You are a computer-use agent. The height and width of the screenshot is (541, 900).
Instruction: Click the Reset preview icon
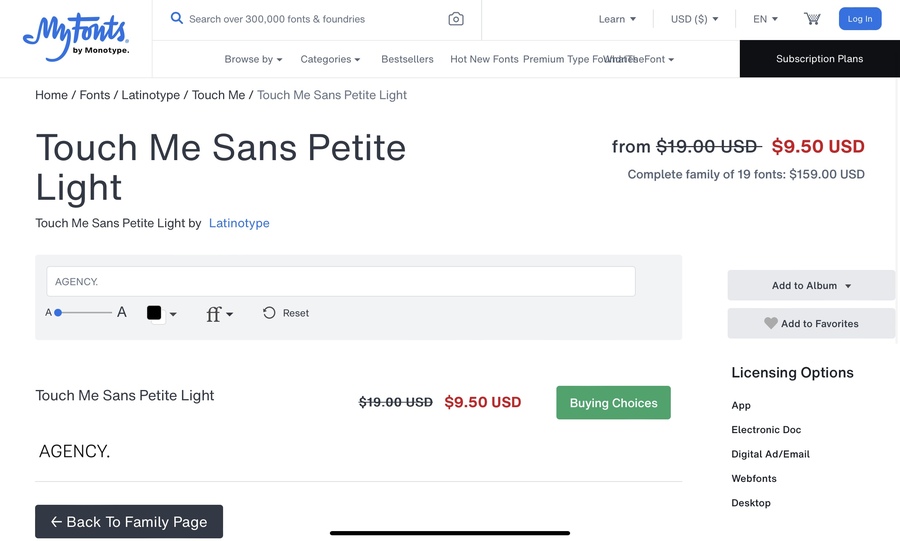tap(269, 313)
